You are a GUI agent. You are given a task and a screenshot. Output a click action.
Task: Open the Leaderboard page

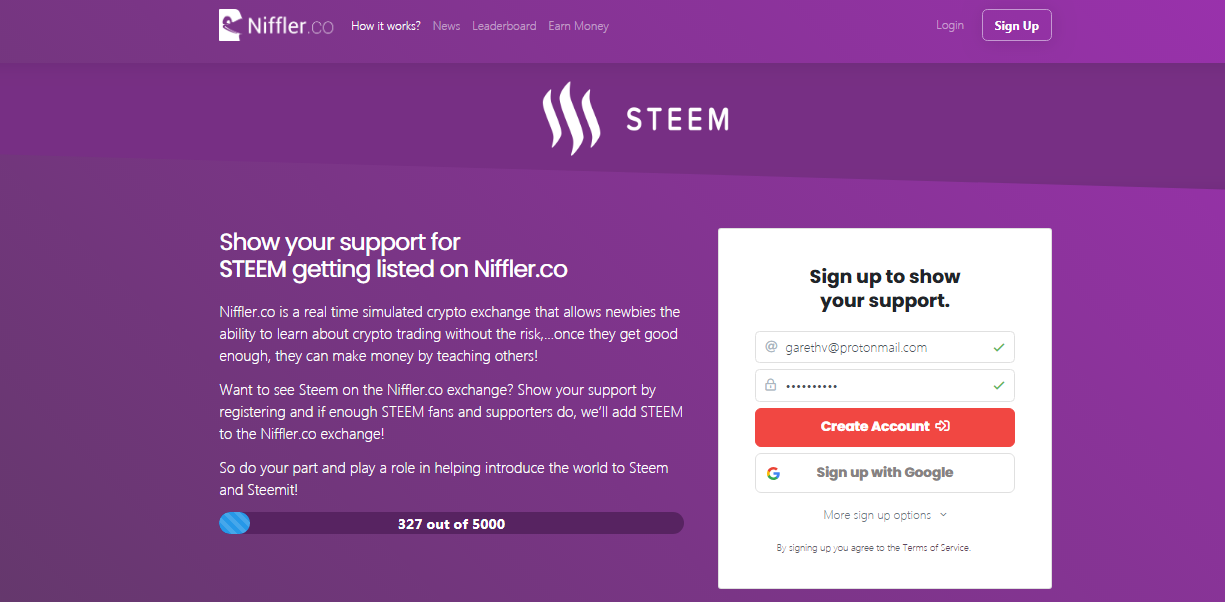coord(504,26)
